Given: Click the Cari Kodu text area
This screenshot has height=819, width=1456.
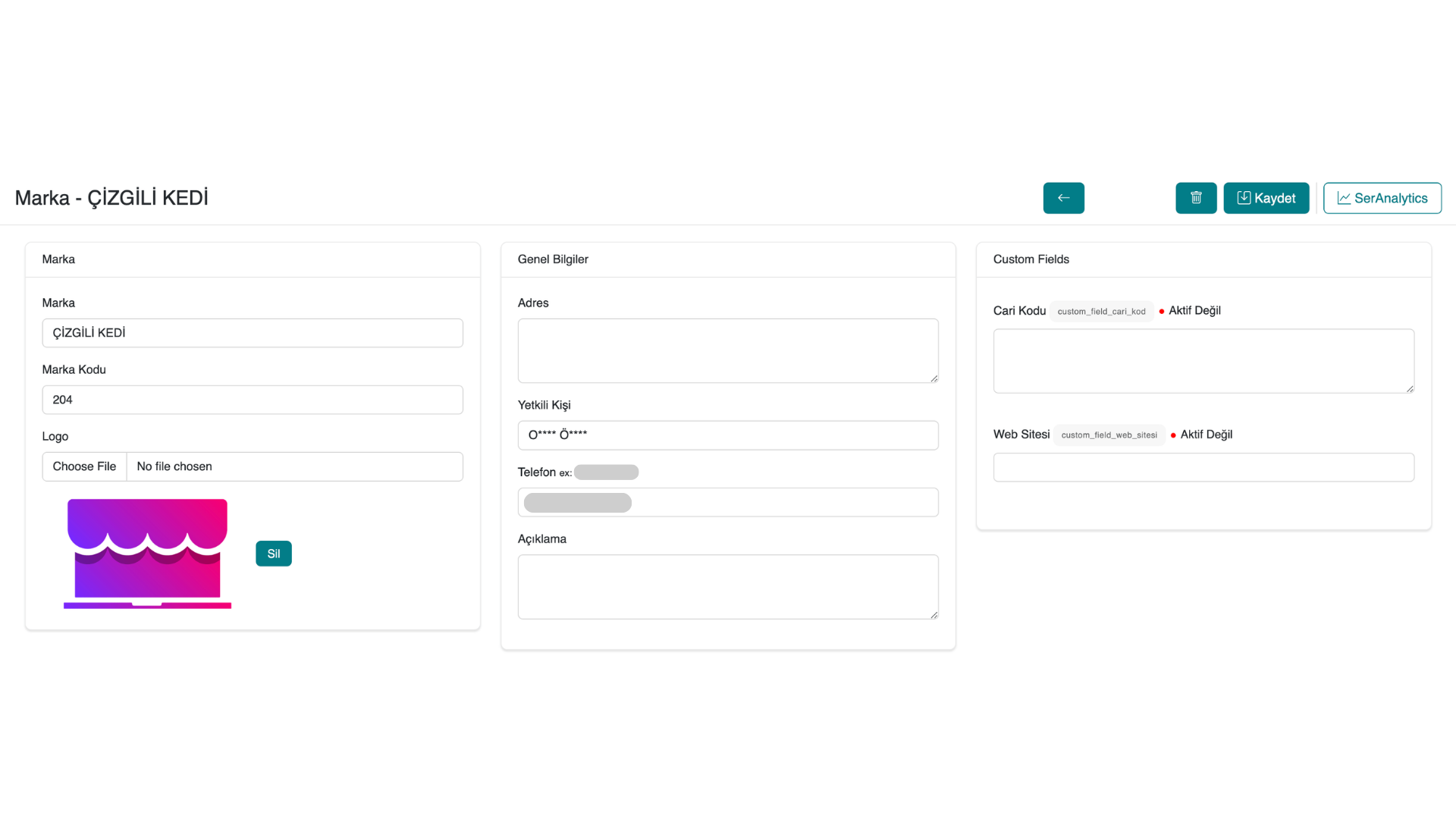Looking at the screenshot, I should [x=1203, y=361].
